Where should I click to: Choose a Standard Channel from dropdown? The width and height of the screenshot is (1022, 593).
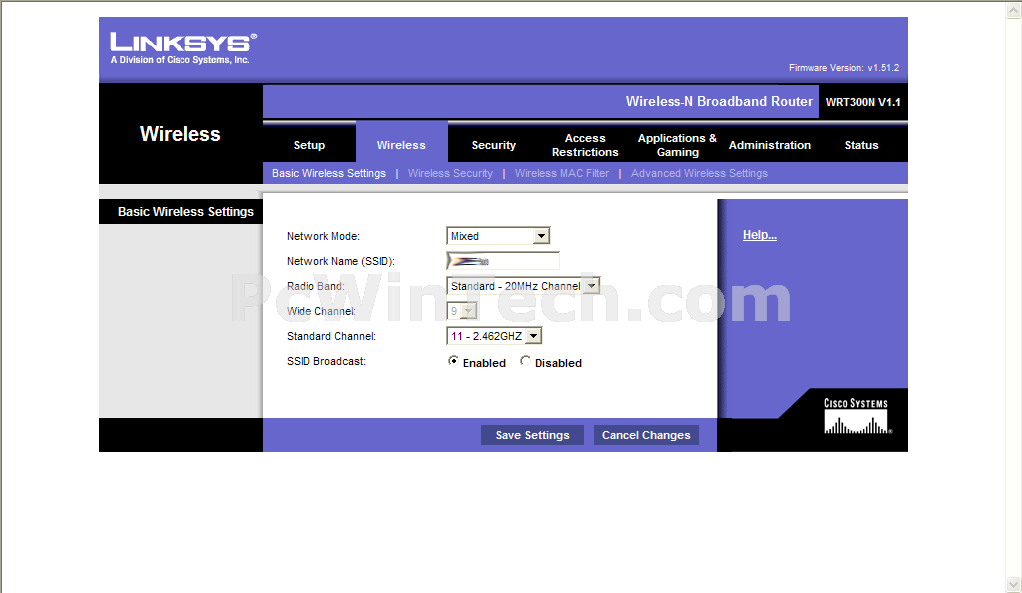pos(494,336)
